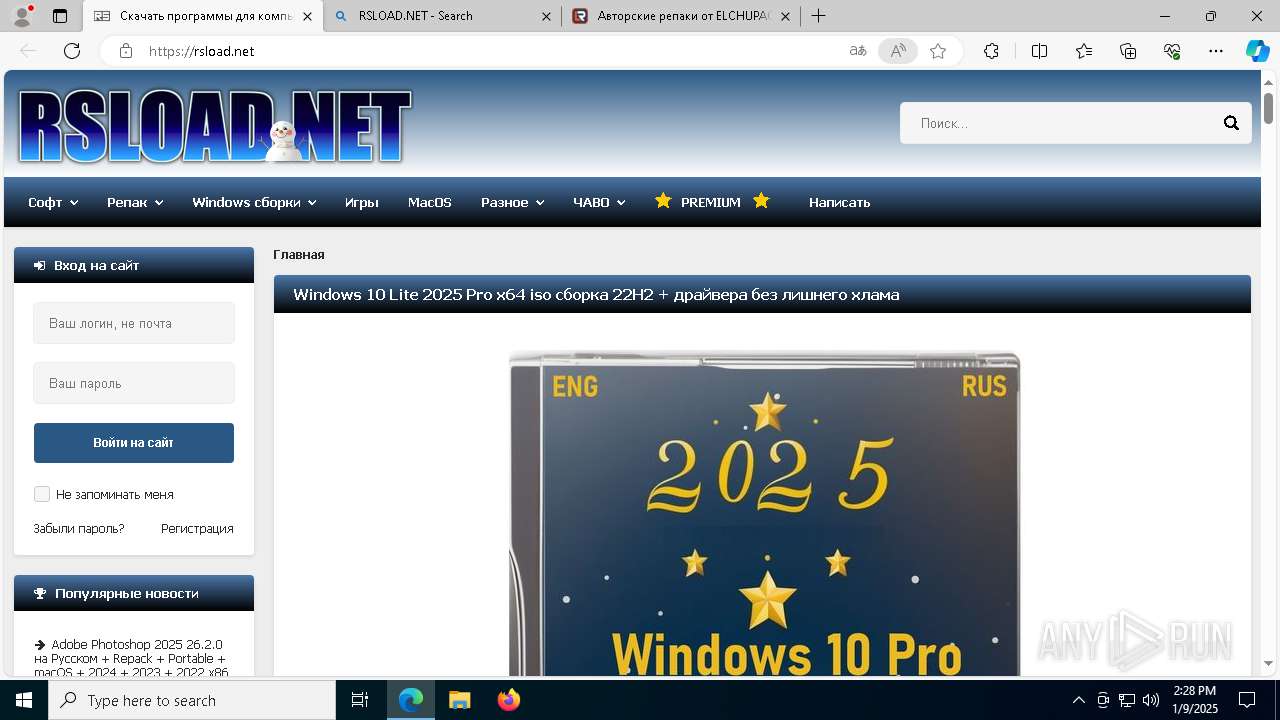Toggle the Split screen icon
Screen dimensions: 1280x720
1039,51
